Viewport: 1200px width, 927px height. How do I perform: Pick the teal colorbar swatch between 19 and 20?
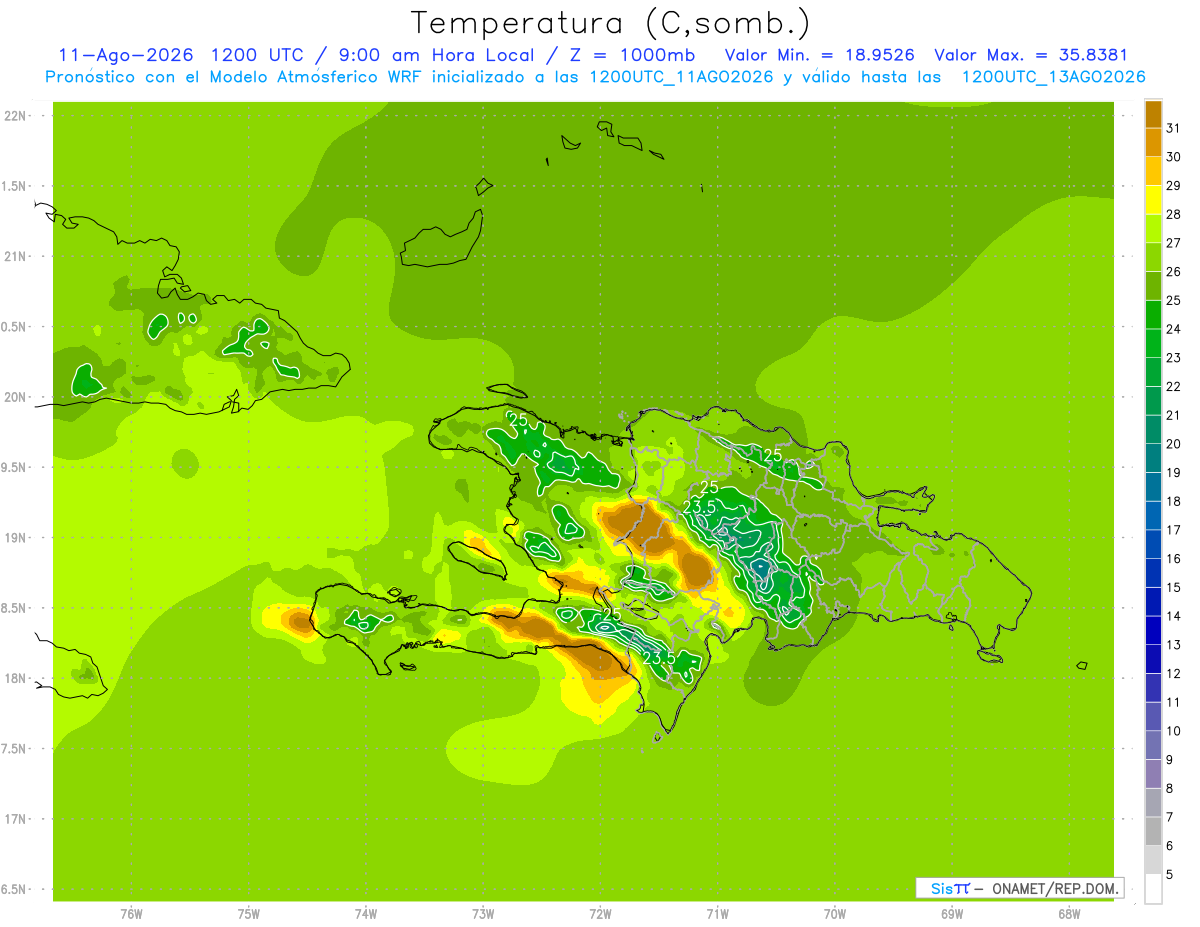click(x=1153, y=458)
